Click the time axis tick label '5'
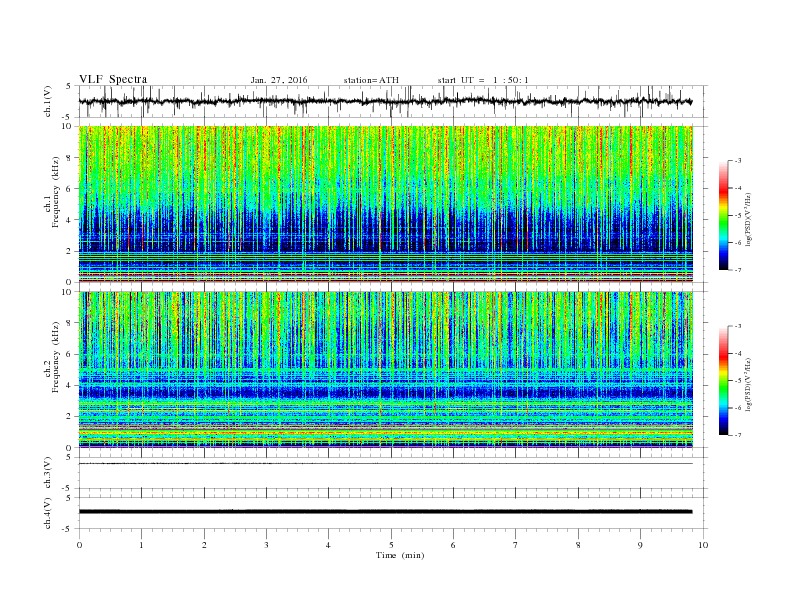This screenshot has width=792, height=612. [391, 545]
